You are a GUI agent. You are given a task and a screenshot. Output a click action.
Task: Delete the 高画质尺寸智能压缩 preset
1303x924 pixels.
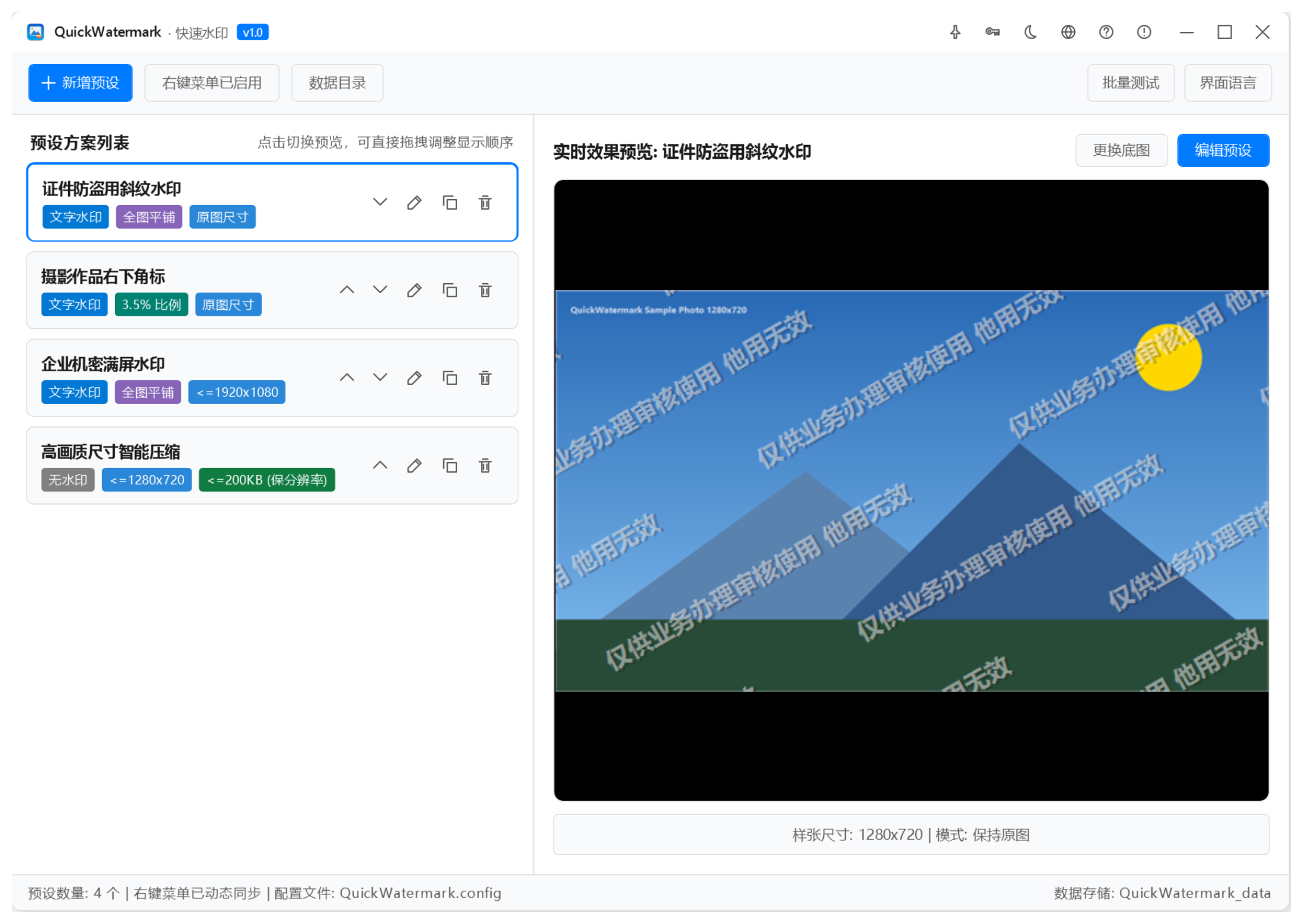coord(485,466)
